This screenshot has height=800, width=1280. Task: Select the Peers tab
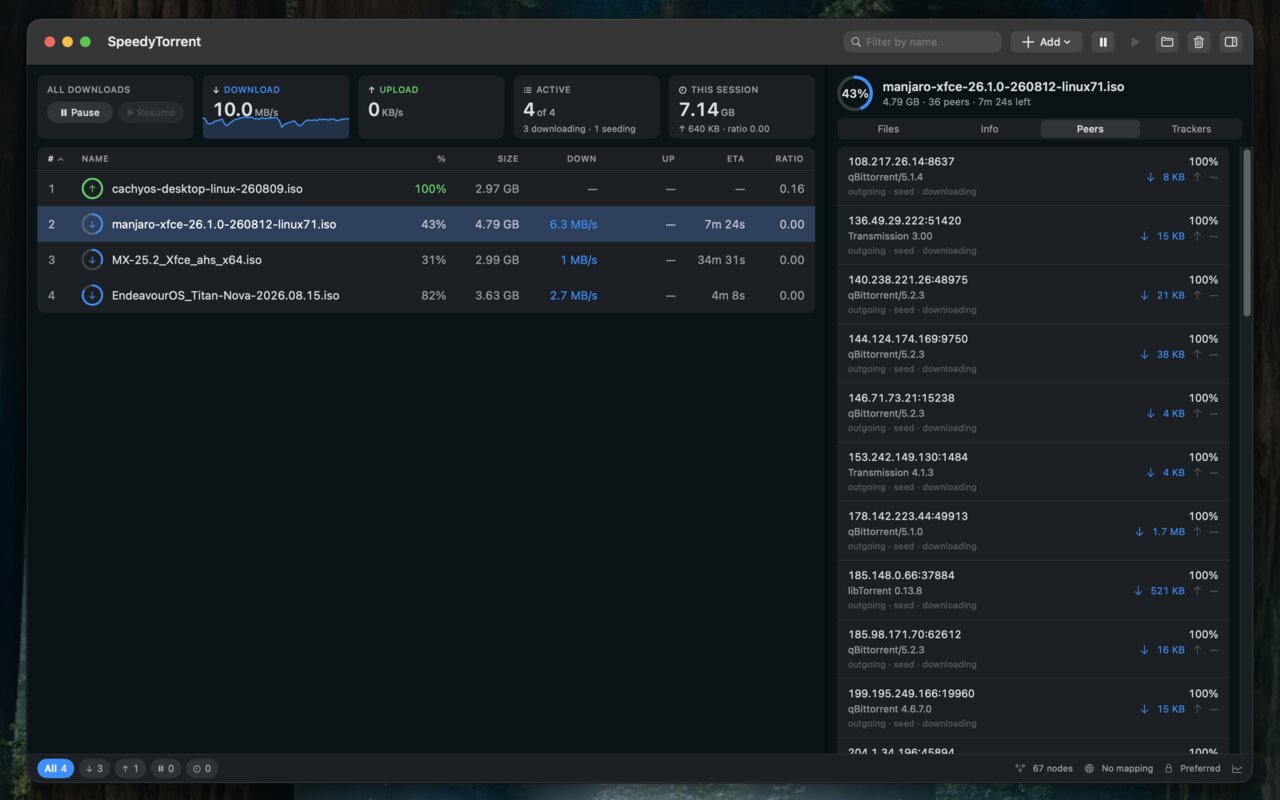pos(1090,129)
